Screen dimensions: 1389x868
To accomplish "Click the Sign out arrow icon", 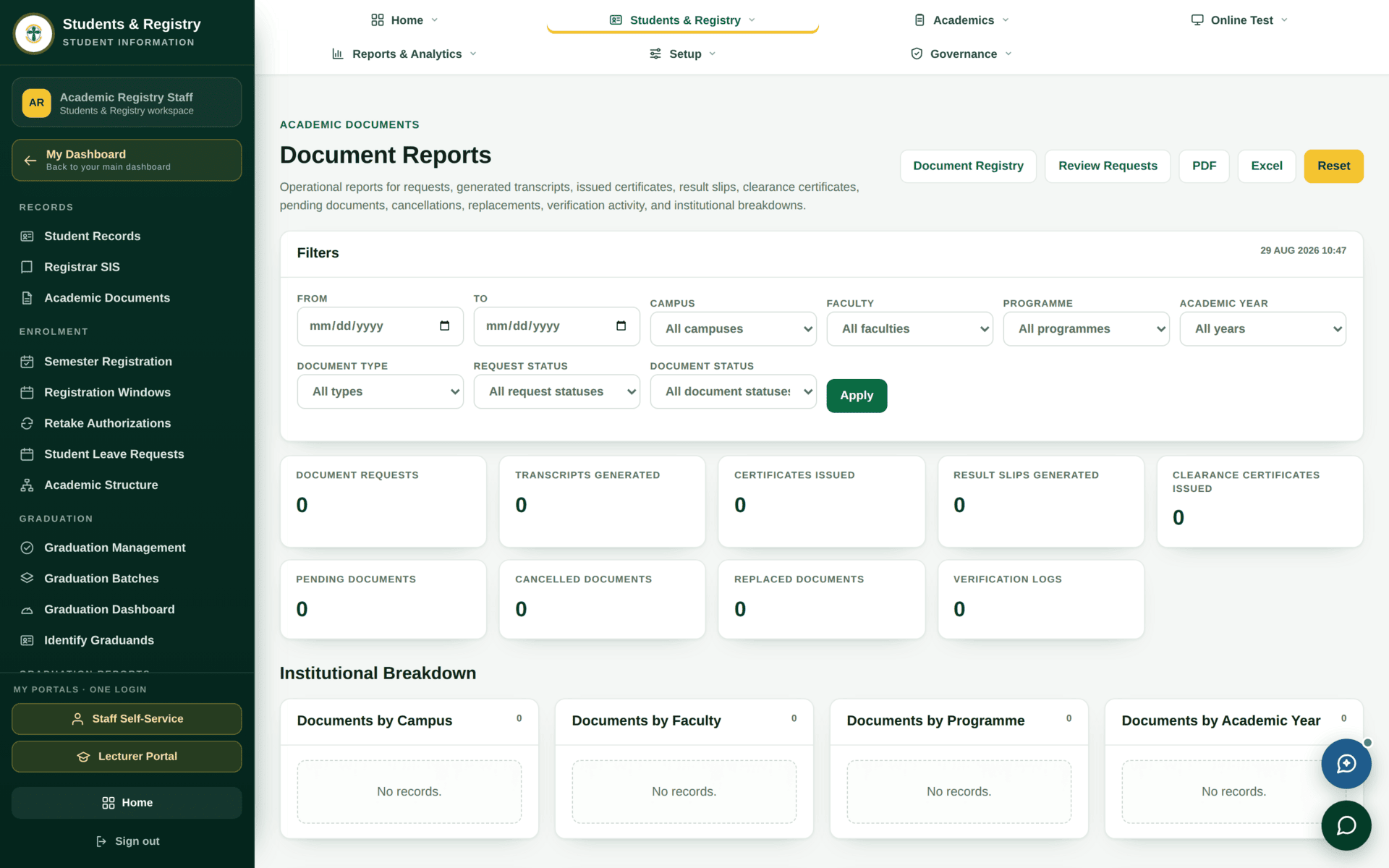I will pos(101,841).
